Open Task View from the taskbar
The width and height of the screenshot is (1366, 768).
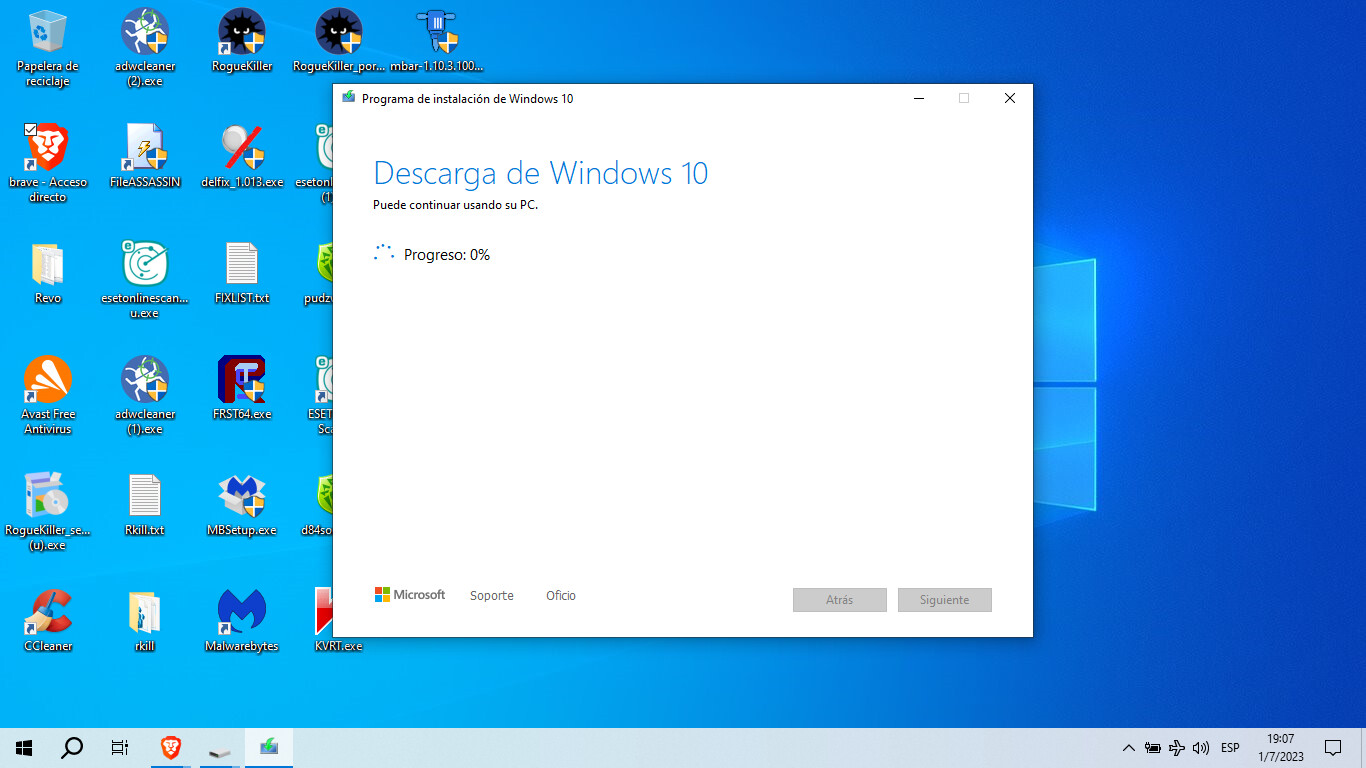click(120, 747)
